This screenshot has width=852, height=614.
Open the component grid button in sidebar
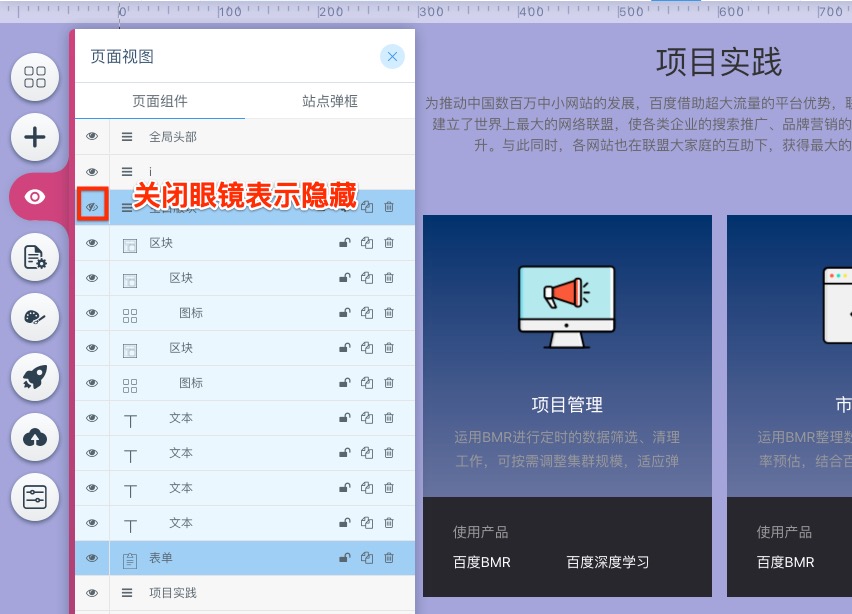coord(35,77)
